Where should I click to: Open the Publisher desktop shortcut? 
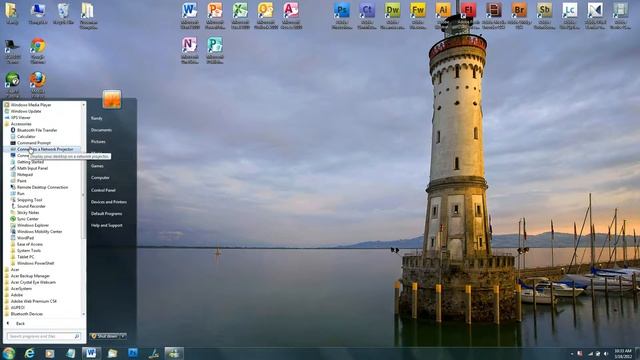click(x=215, y=50)
